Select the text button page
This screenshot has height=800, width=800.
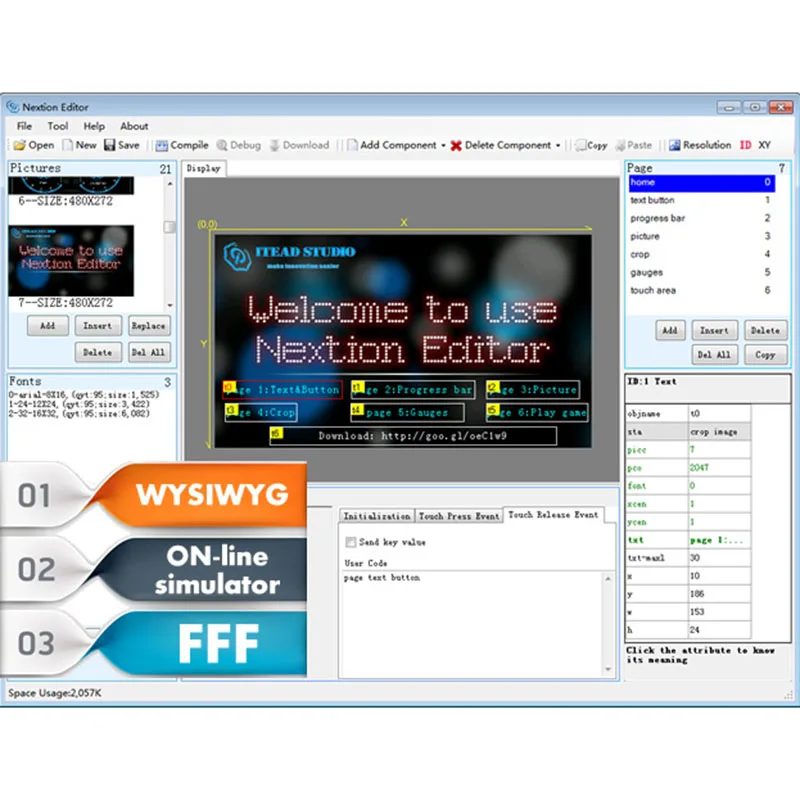pos(702,200)
